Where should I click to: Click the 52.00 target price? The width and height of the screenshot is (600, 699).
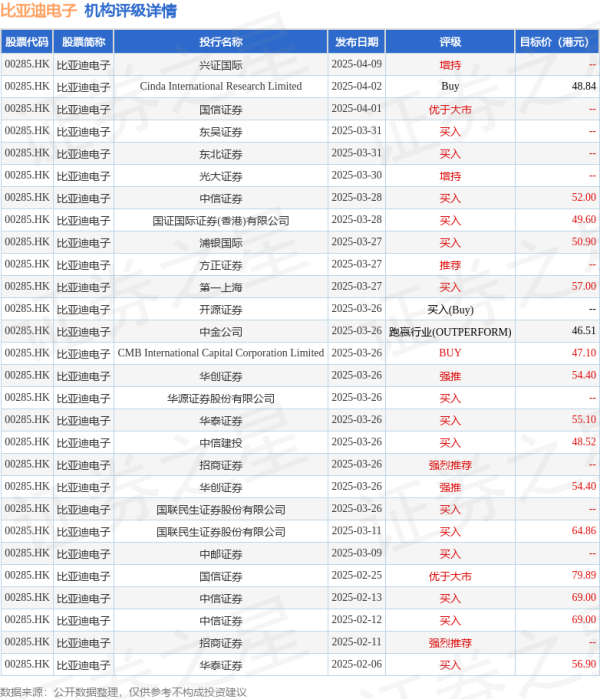coord(584,197)
